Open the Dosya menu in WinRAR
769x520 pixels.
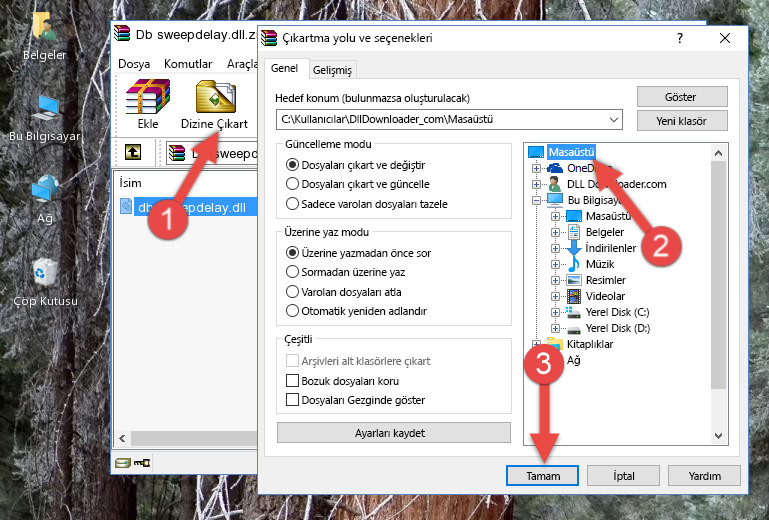134,64
